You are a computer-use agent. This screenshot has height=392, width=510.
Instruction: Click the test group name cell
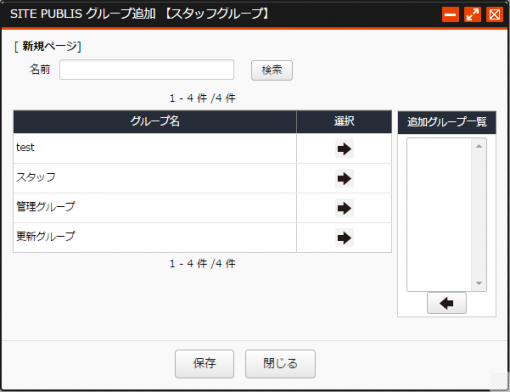point(155,148)
